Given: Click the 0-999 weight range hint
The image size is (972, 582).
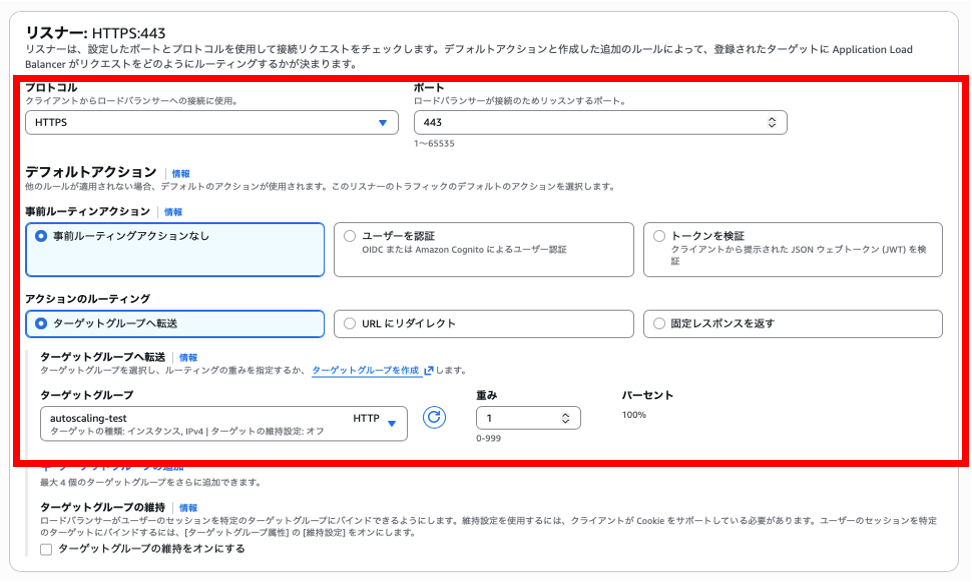Looking at the screenshot, I should (488, 438).
